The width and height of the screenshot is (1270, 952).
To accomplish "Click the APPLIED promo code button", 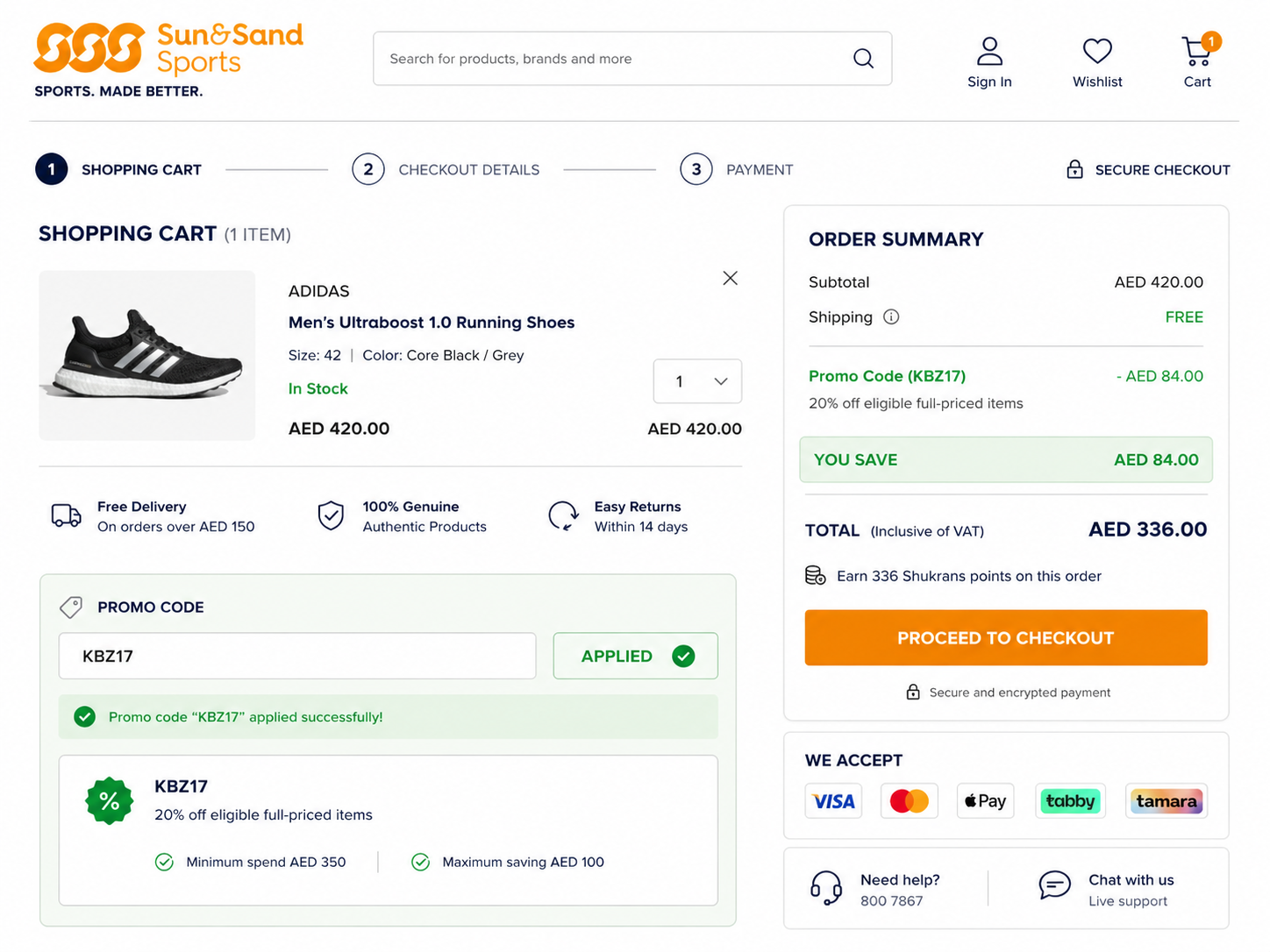I will pyautogui.click(x=635, y=656).
